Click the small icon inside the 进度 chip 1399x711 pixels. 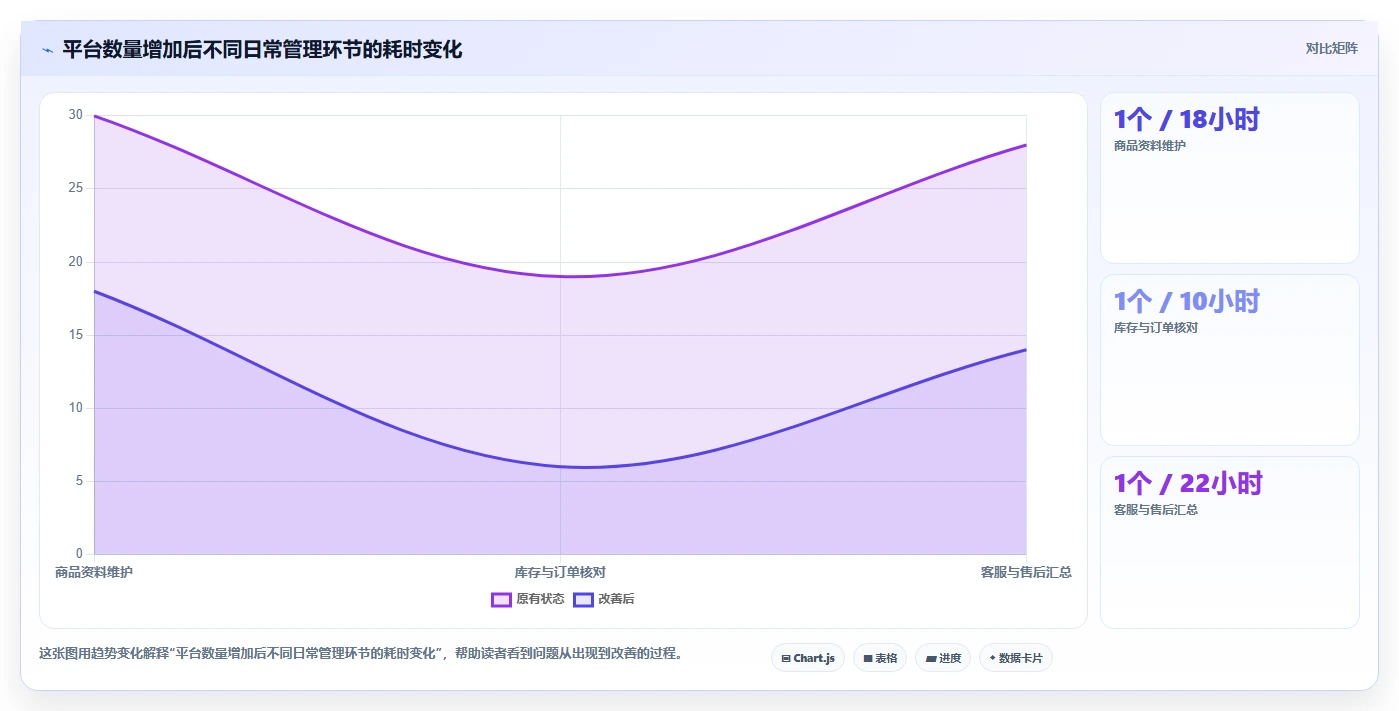931,658
